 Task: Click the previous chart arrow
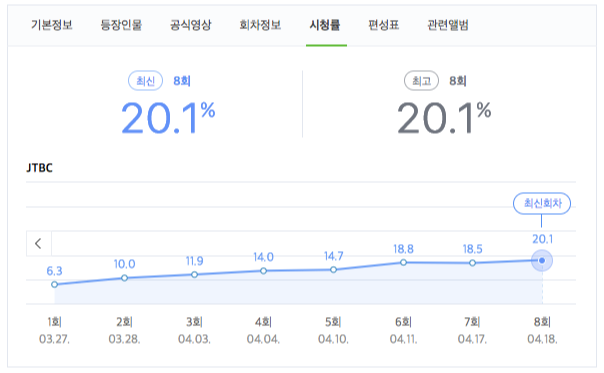(39, 244)
